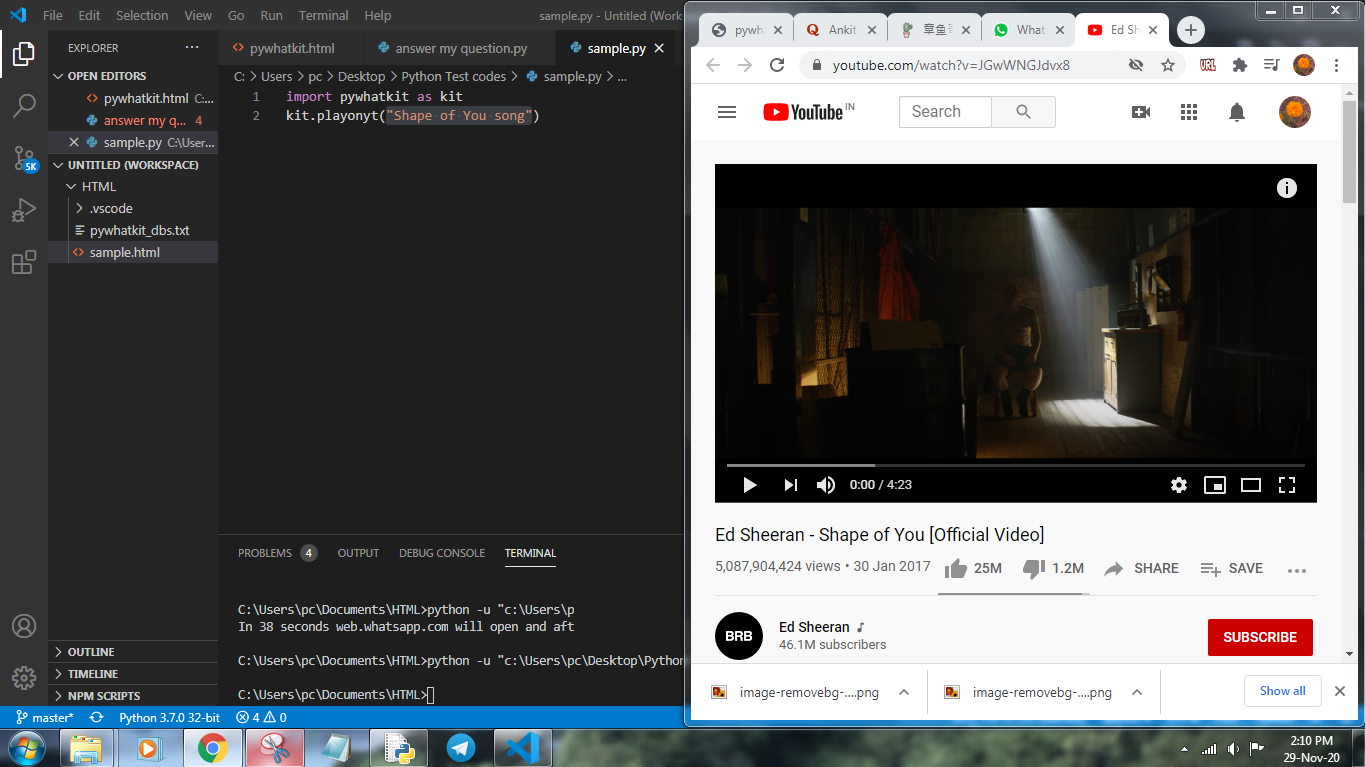1365x767 pixels.
Task: Open the File menu
Action: pyautogui.click(x=53, y=15)
